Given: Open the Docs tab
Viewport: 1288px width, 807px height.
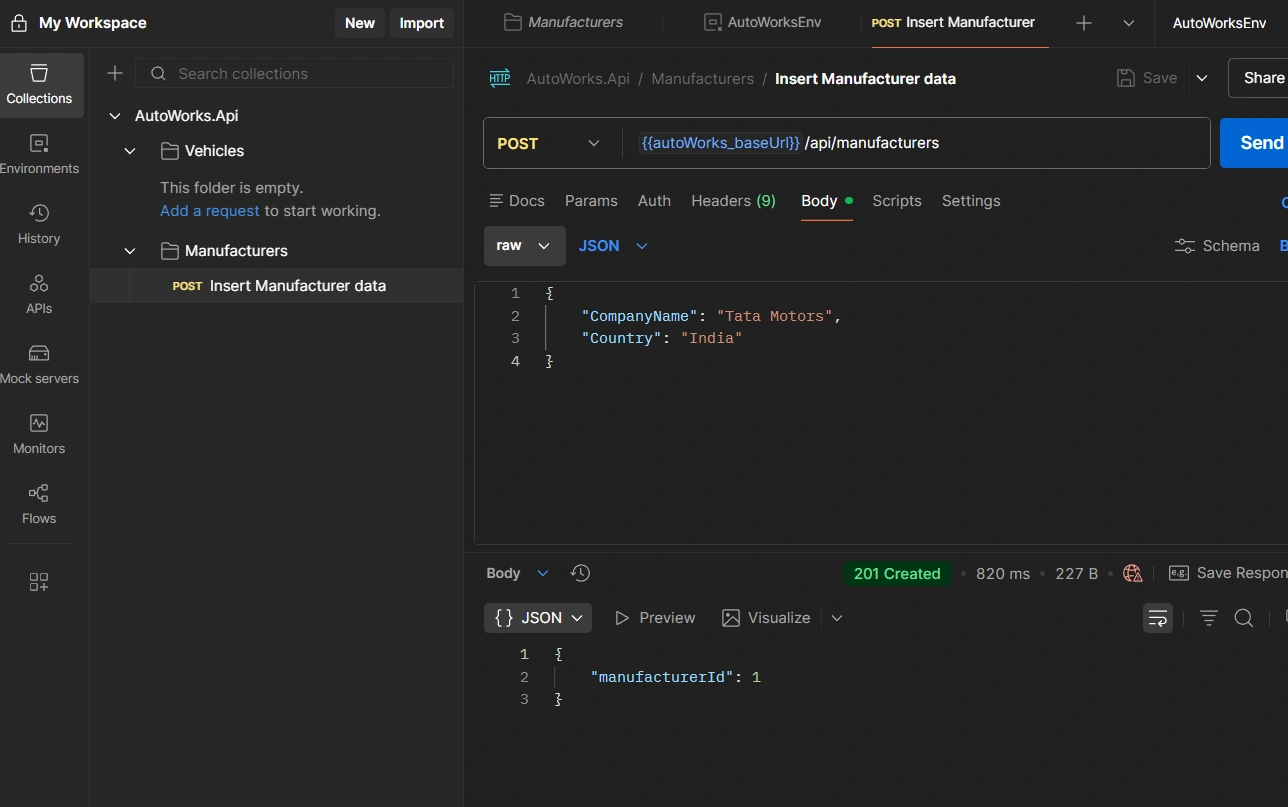Looking at the screenshot, I should tap(517, 201).
